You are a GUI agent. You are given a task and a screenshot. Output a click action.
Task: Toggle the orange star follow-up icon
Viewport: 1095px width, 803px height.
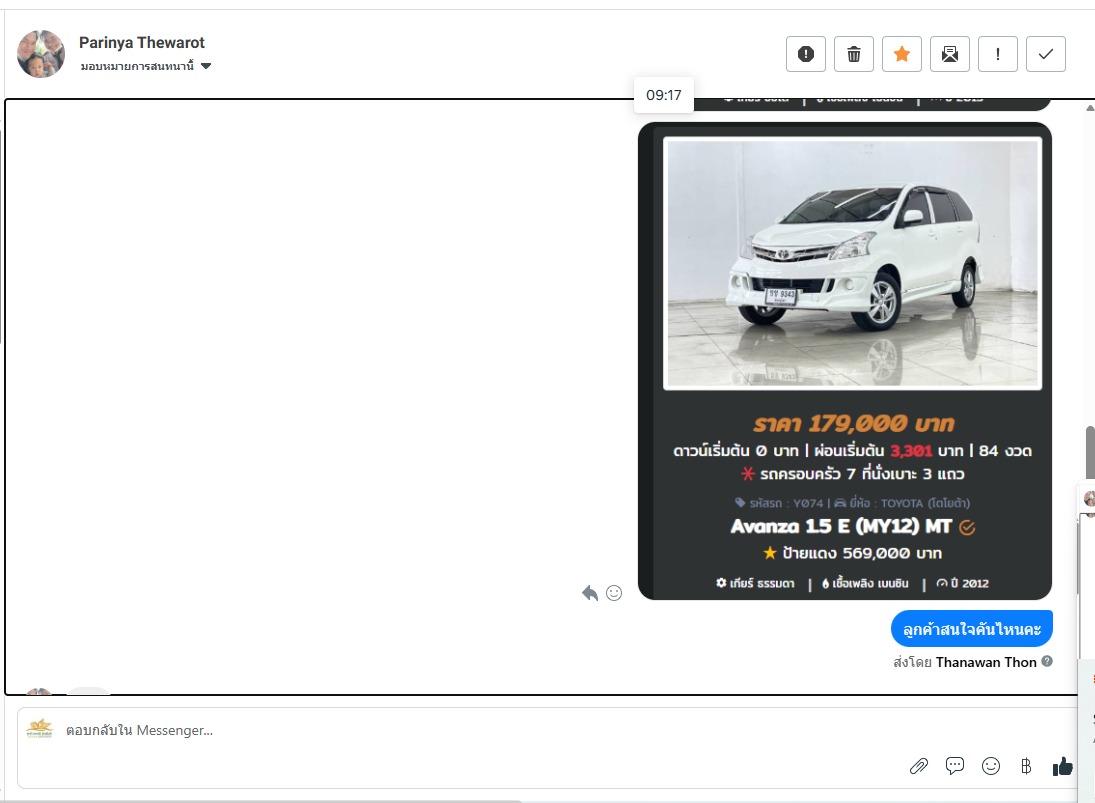pyautogui.click(x=902, y=54)
